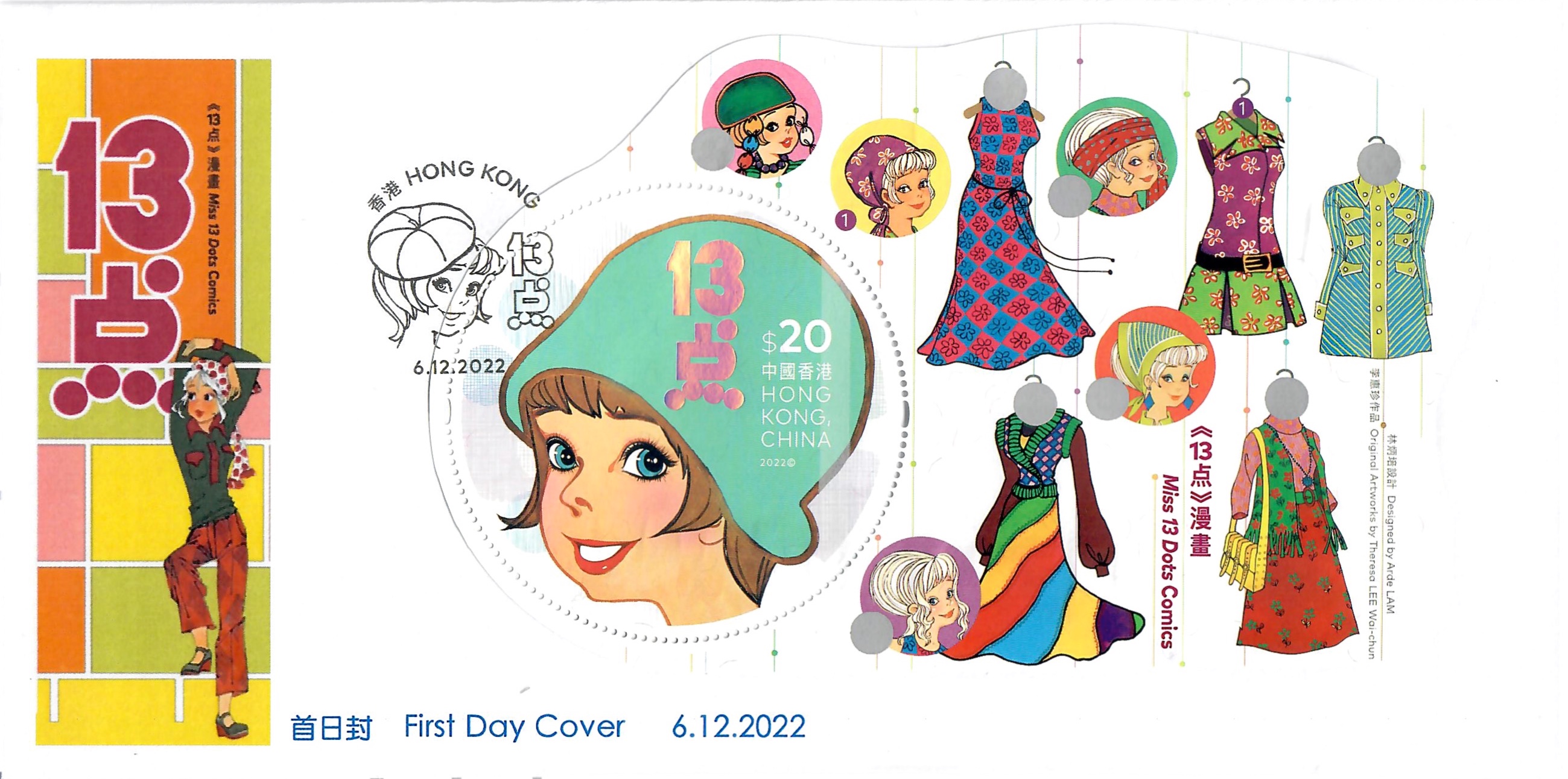This screenshot has height=779, width=1568.
Task: Click the blue First Day Cover text
Action: pos(515,727)
